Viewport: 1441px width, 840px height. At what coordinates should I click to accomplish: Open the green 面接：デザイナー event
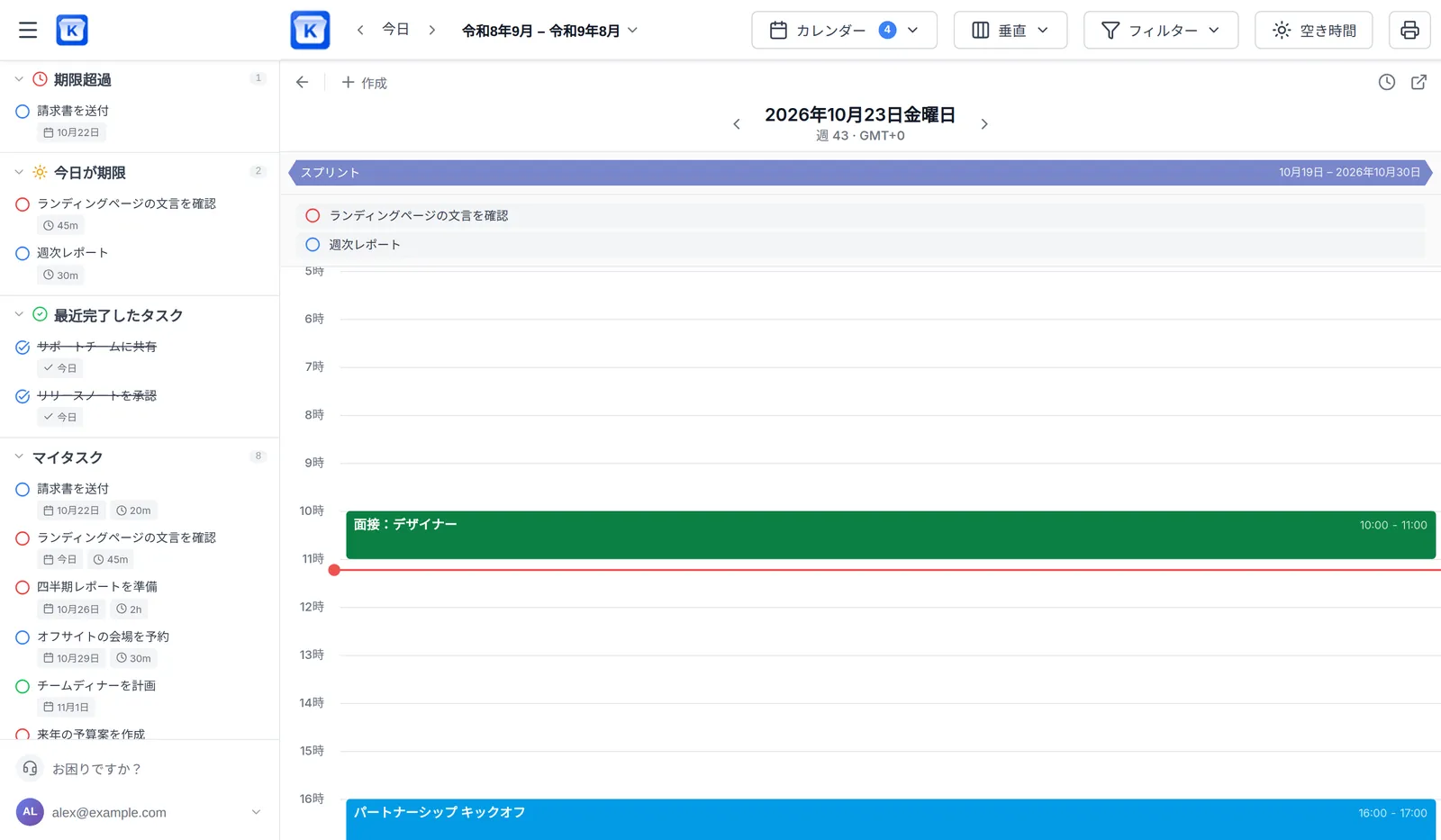(891, 535)
